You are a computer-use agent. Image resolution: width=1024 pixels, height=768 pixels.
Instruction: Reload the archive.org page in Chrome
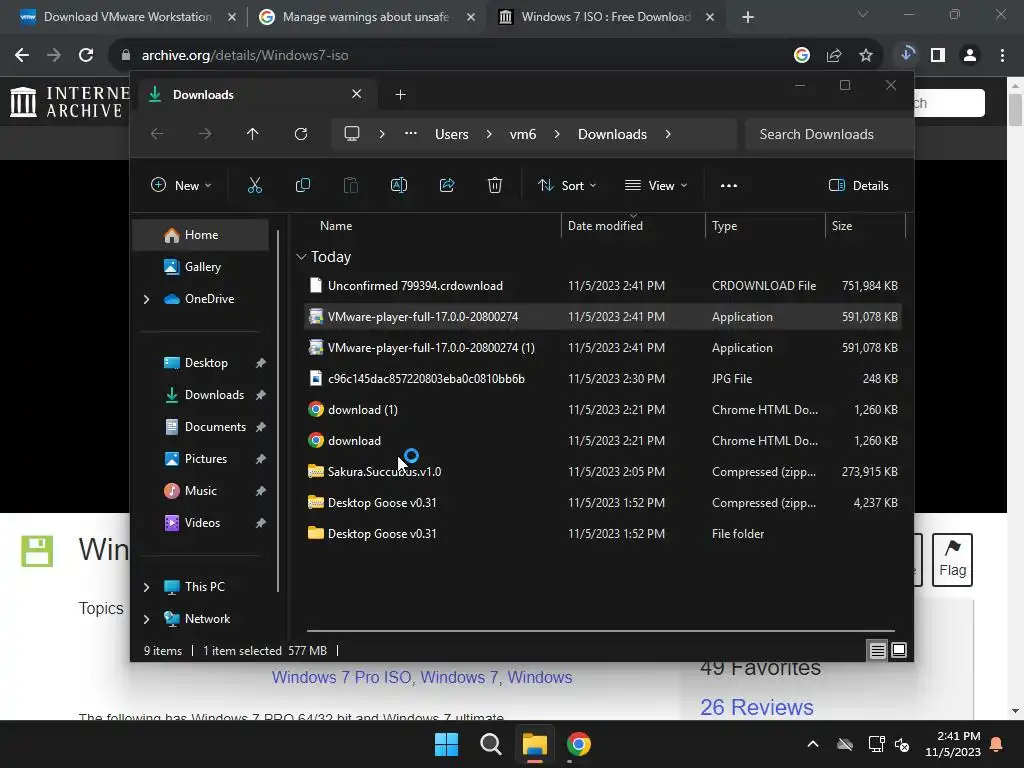tap(86, 56)
